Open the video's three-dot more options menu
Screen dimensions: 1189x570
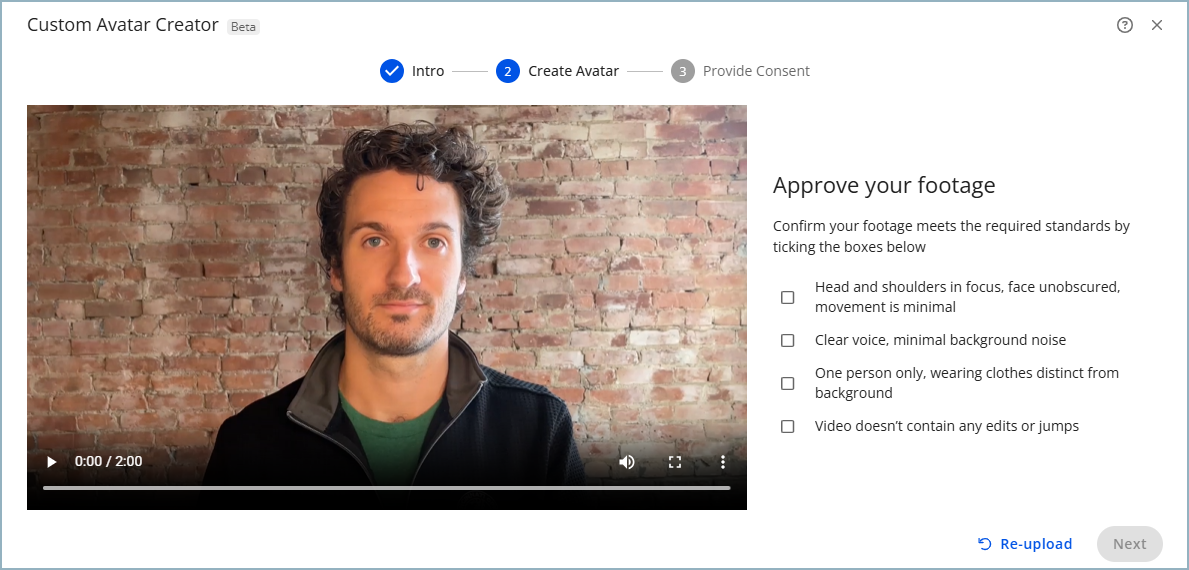tap(723, 462)
